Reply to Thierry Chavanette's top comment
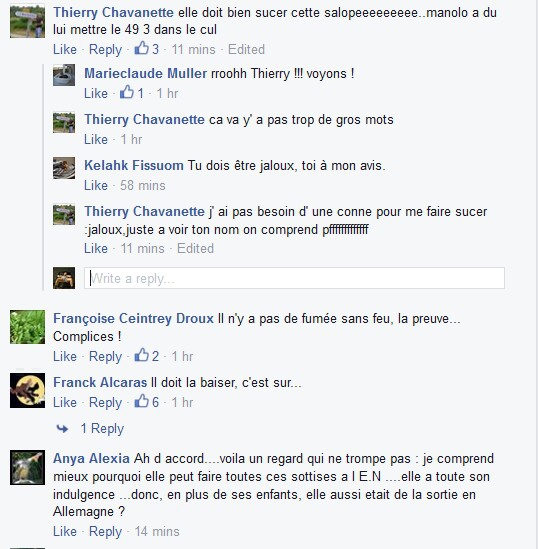The height and width of the screenshot is (549, 538). coord(105,49)
